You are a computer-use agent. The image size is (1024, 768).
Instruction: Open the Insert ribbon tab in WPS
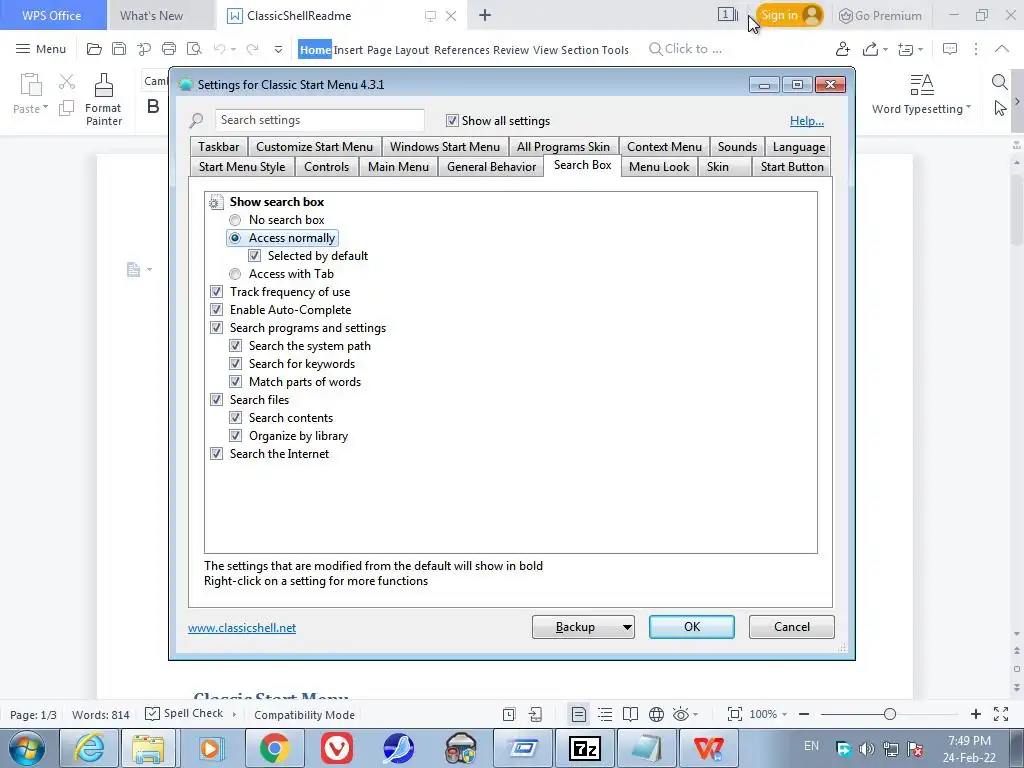(x=348, y=50)
